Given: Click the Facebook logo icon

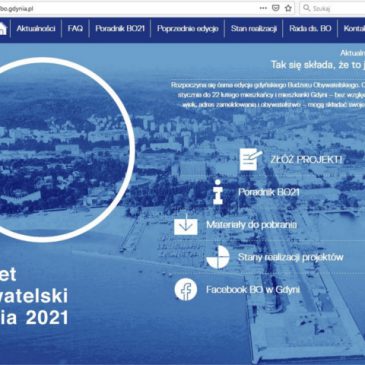Looking at the screenshot, I should coord(186,289).
